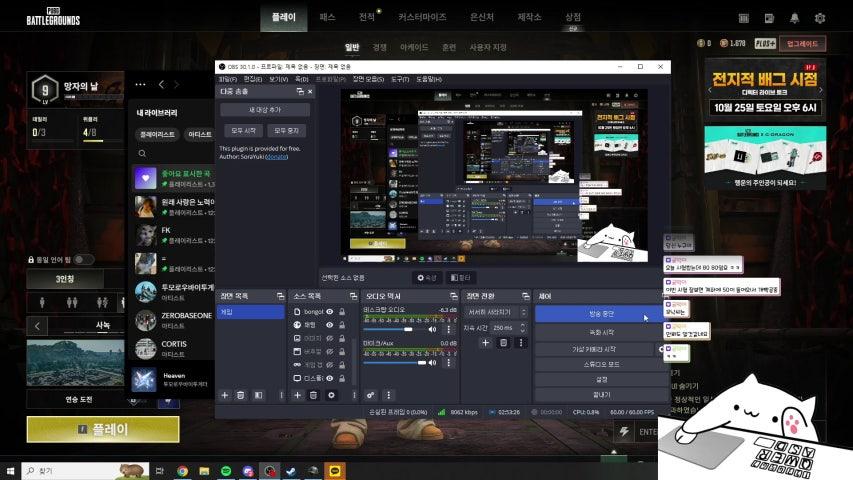
Task: Click 새 대상 추가 in 다중 송출
Action: pos(265,110)
